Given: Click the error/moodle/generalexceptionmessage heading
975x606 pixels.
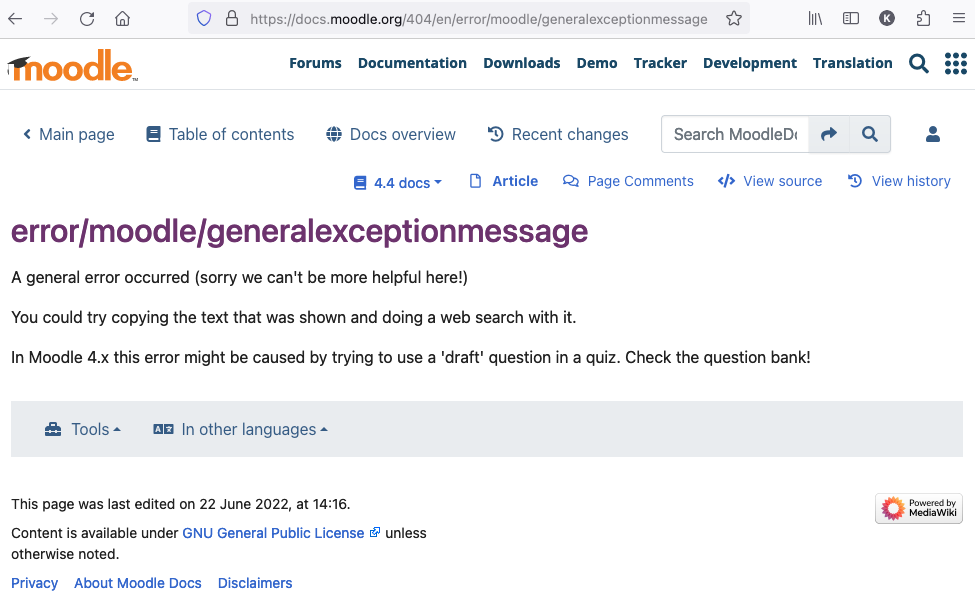Looking at the screenshot, I should click(300, 232).
